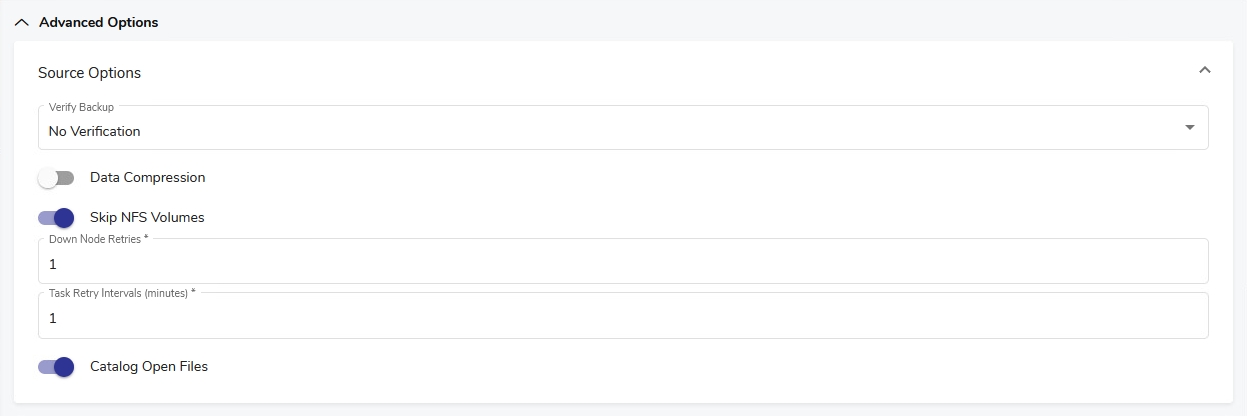Click the value 1 in Task Retry Intervals
The width and height of the screenshot is (1247, 416).
pyautogui.click(x=53, y=319)
